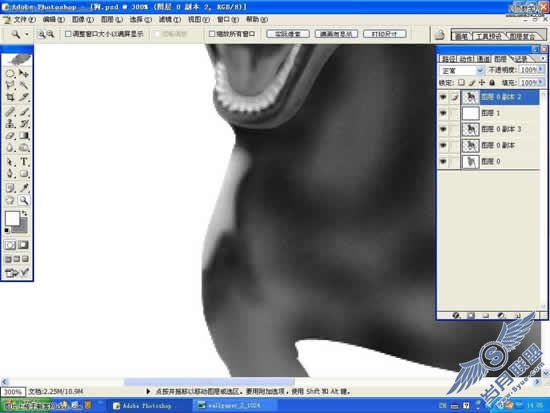Click the 实际像素 button

coord(288,34)
